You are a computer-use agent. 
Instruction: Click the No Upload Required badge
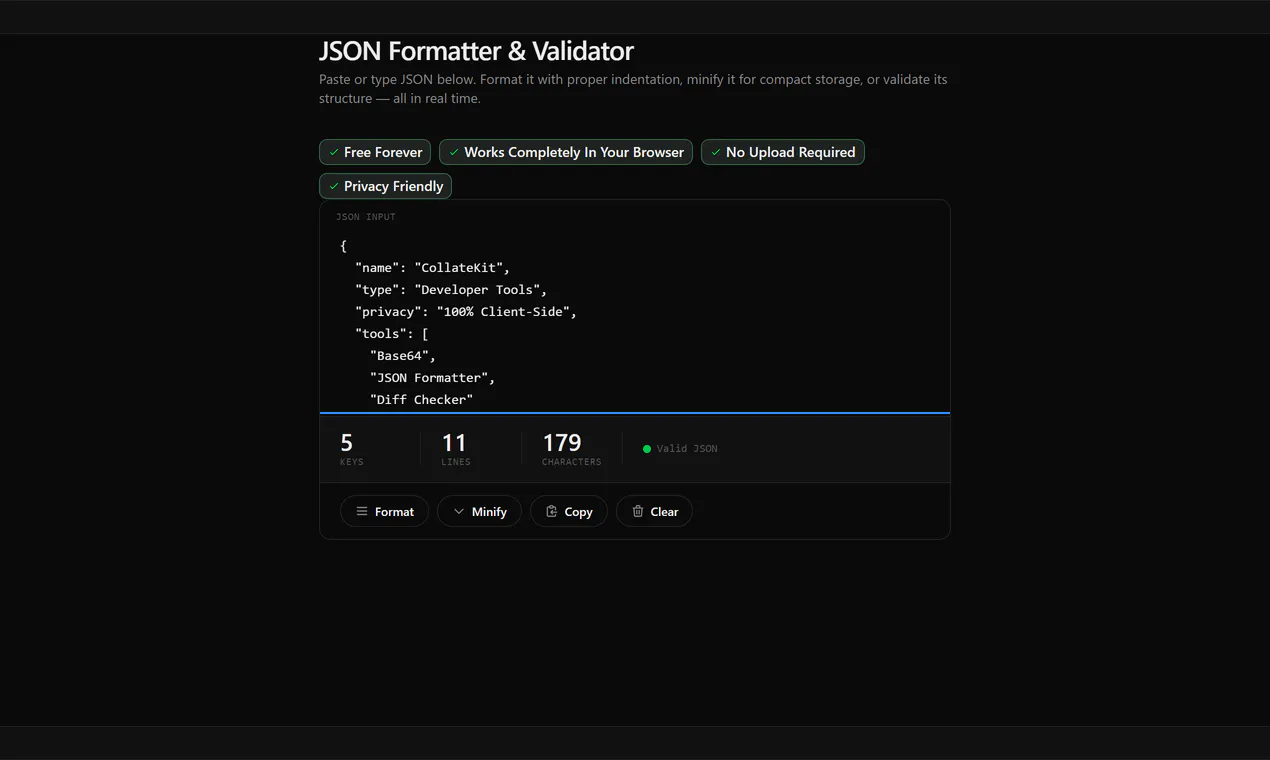coord(783,152)
